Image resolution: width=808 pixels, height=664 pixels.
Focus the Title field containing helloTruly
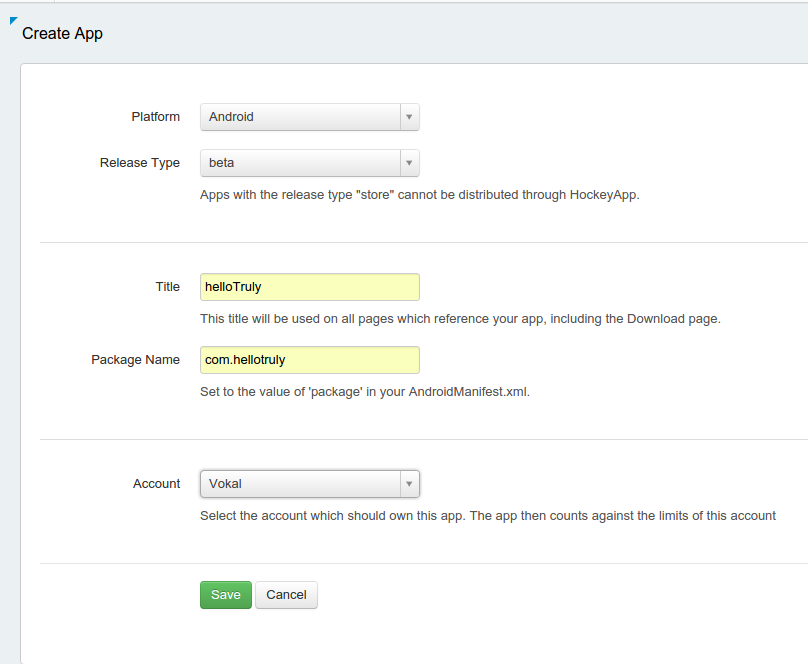310,287
